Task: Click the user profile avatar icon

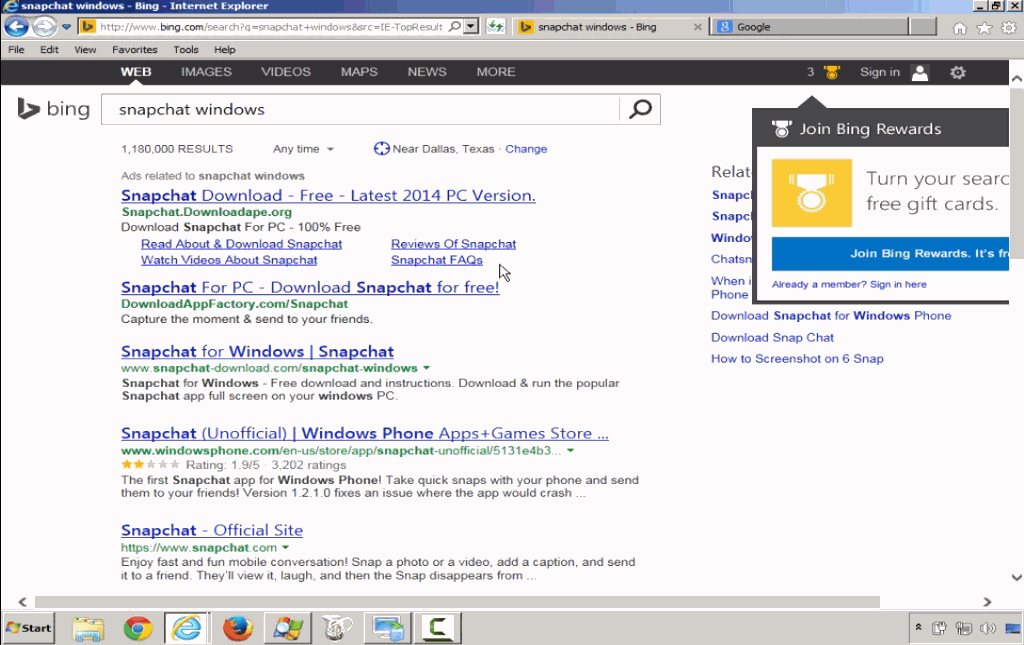Action: point(920,72)
